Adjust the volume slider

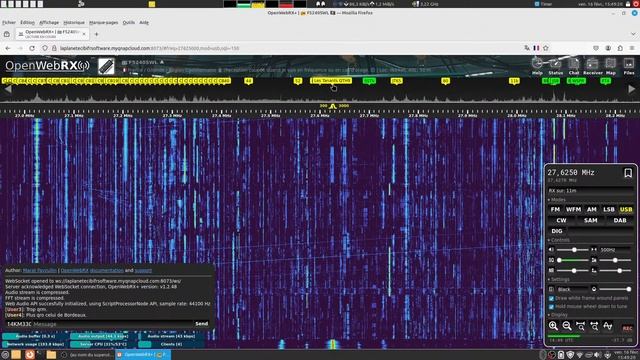573,250
